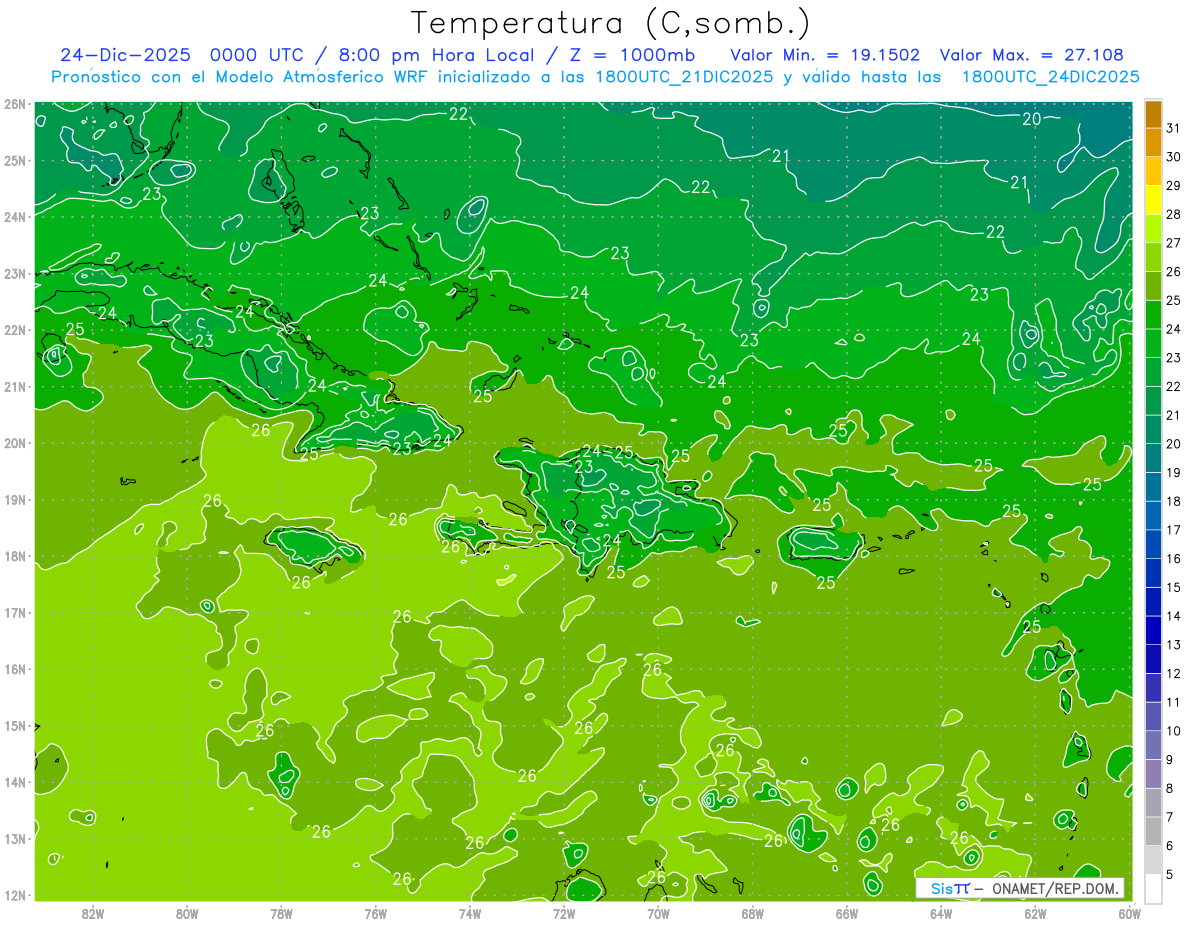Click the color scale label 10
The image size is (1200, 927).
click(1173, 731)
